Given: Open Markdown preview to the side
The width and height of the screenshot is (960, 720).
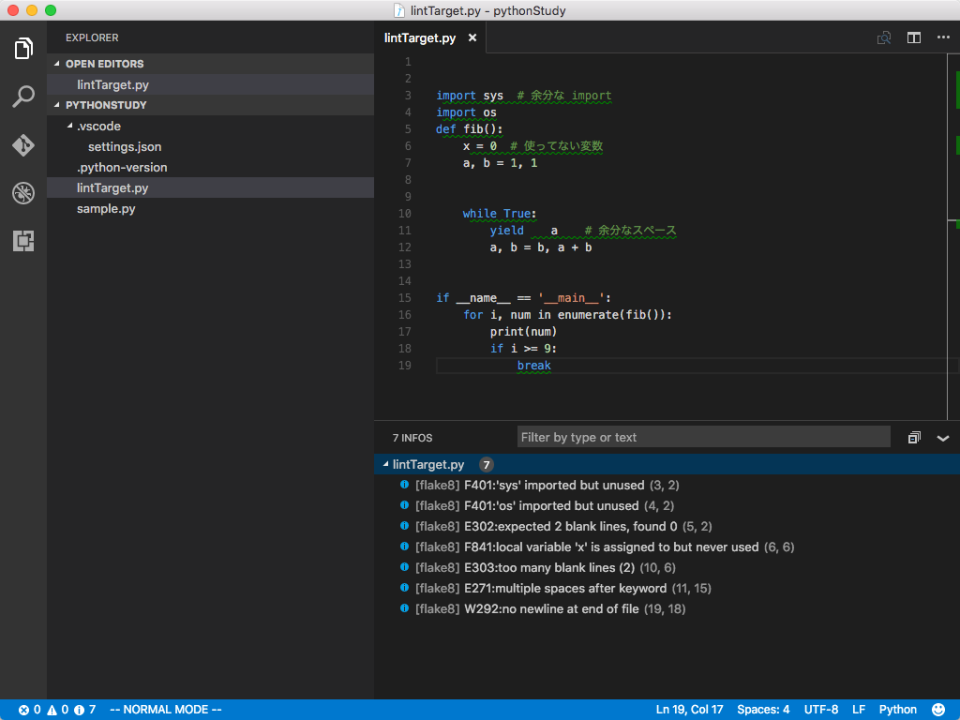Looking at the screenshot, I should point(884,37).
